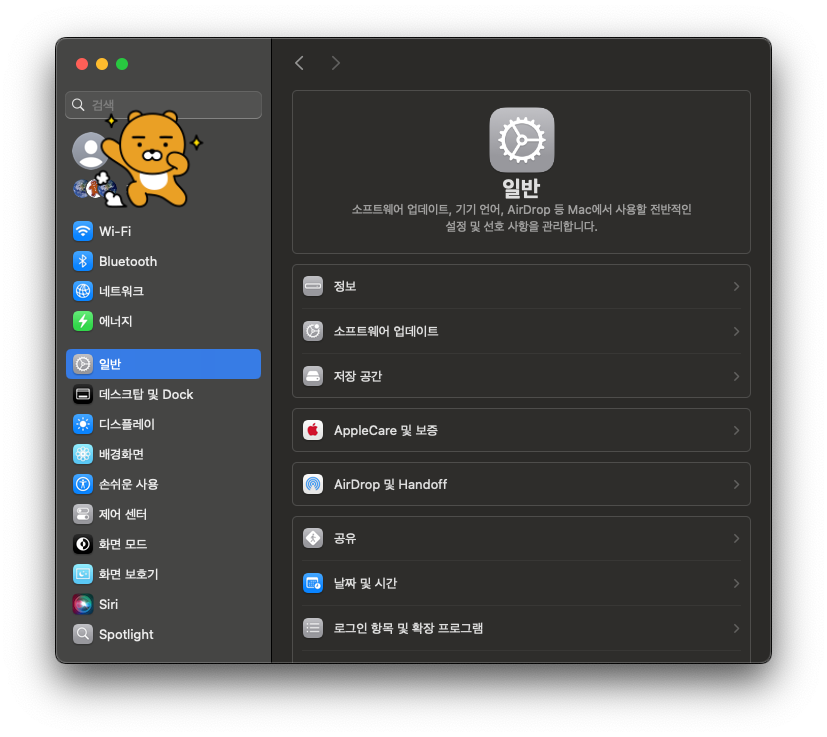Click the 소프트웨어 업데이트 gear icon
The height and width of the screenshot is (737, 827).
313,331
